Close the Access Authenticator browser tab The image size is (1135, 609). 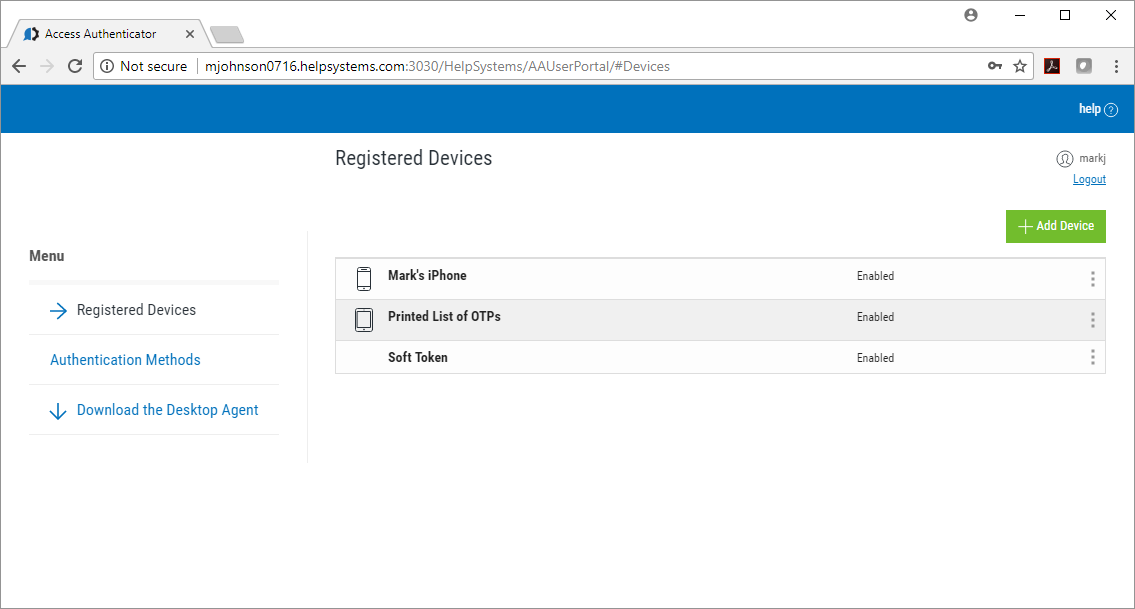click(190, 34)
